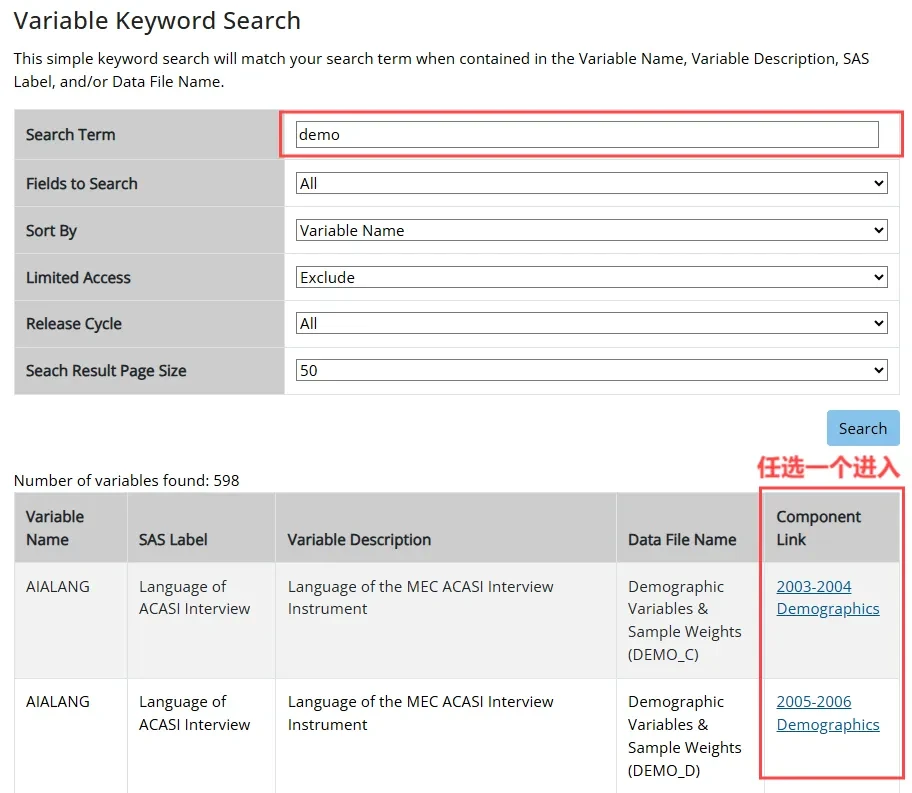Click the Component Link column header
The width and height of the screenshot is (912, 793).
click(818, 528)
